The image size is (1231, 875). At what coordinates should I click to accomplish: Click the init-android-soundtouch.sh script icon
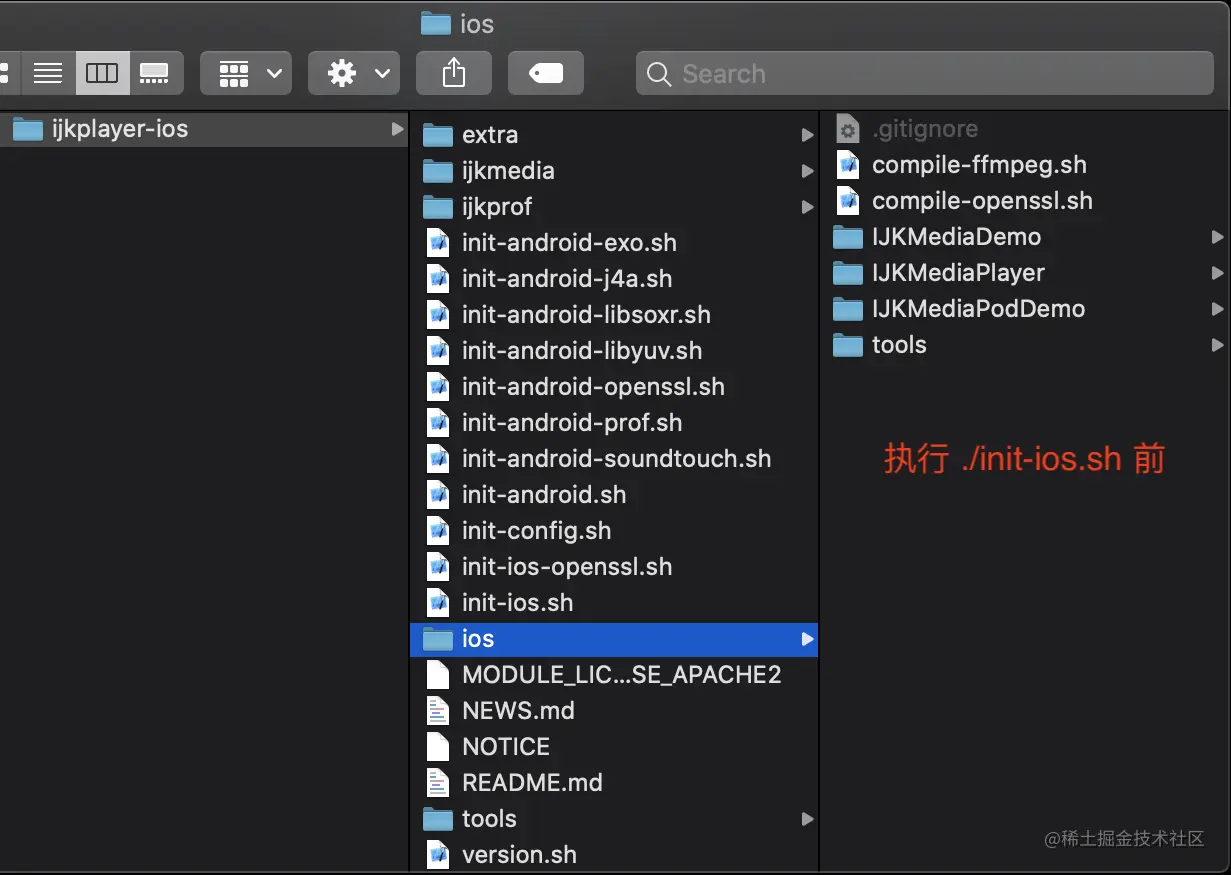(438, 459)
